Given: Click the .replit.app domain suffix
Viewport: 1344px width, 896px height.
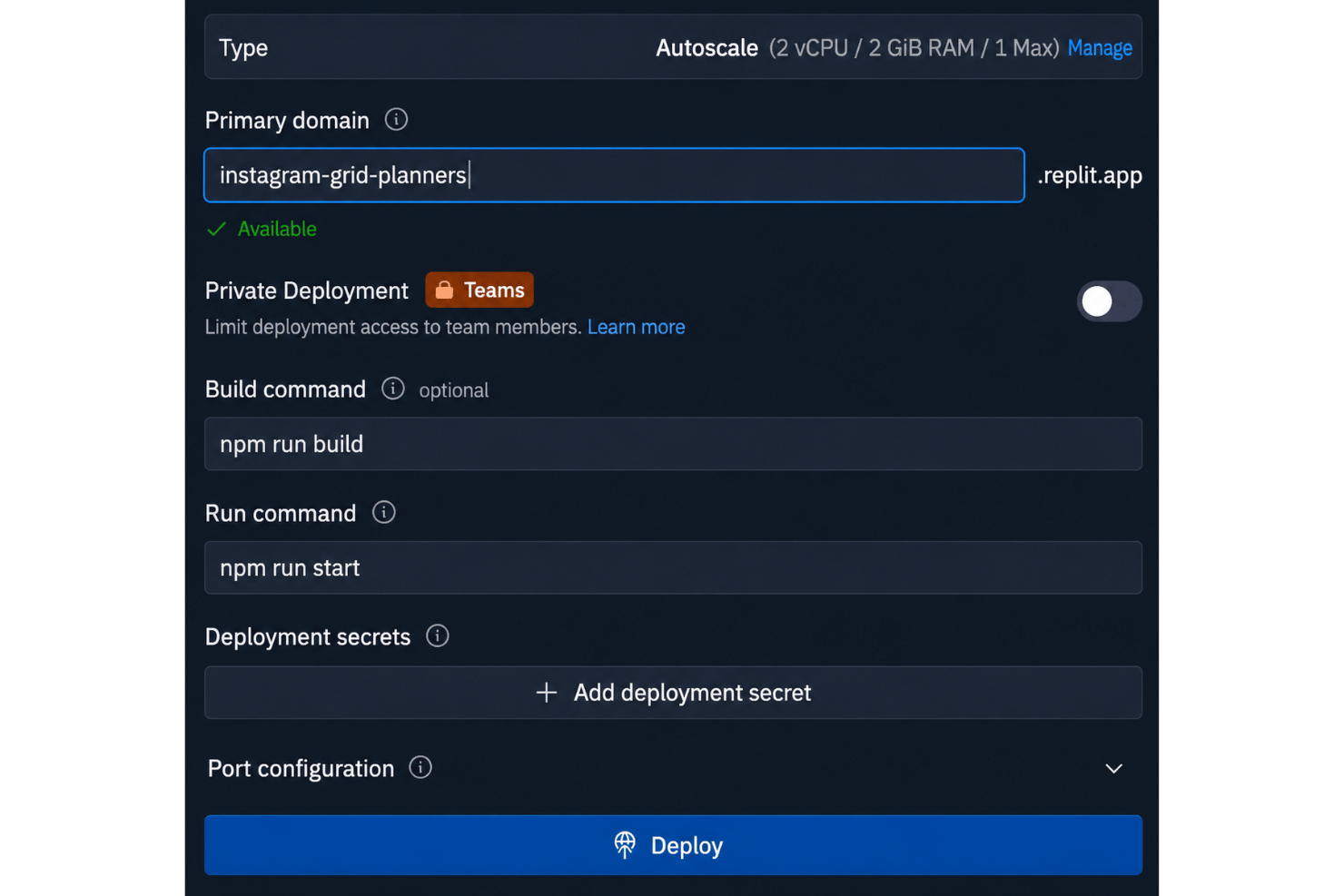Looking at the screenshot, I should 1090,175.
